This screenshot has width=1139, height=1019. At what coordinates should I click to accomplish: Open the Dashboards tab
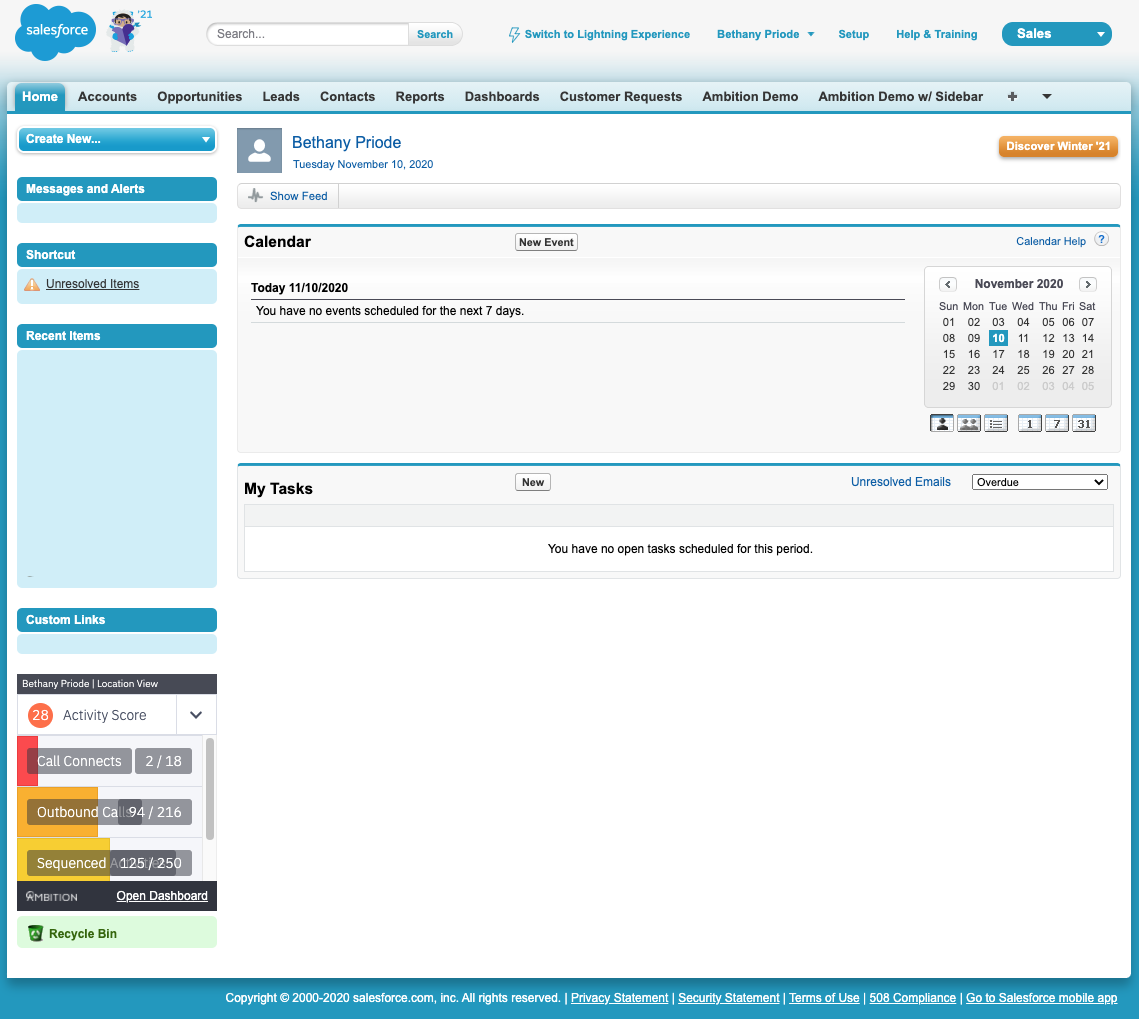pyautogui.click(x=502, y=96)
